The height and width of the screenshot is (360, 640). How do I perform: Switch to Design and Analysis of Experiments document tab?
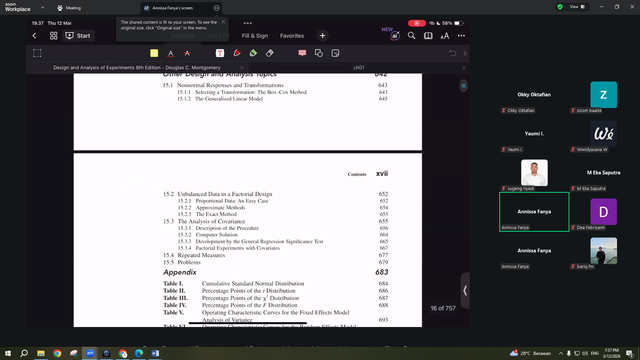(137, 68)
